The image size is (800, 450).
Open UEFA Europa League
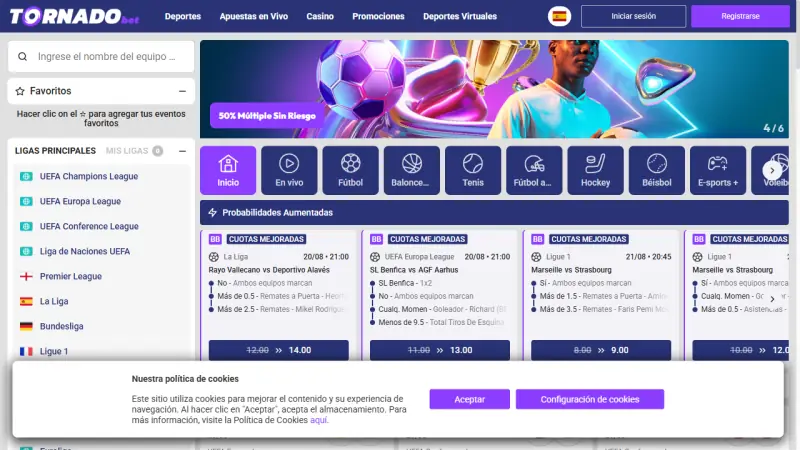point(80,202)
